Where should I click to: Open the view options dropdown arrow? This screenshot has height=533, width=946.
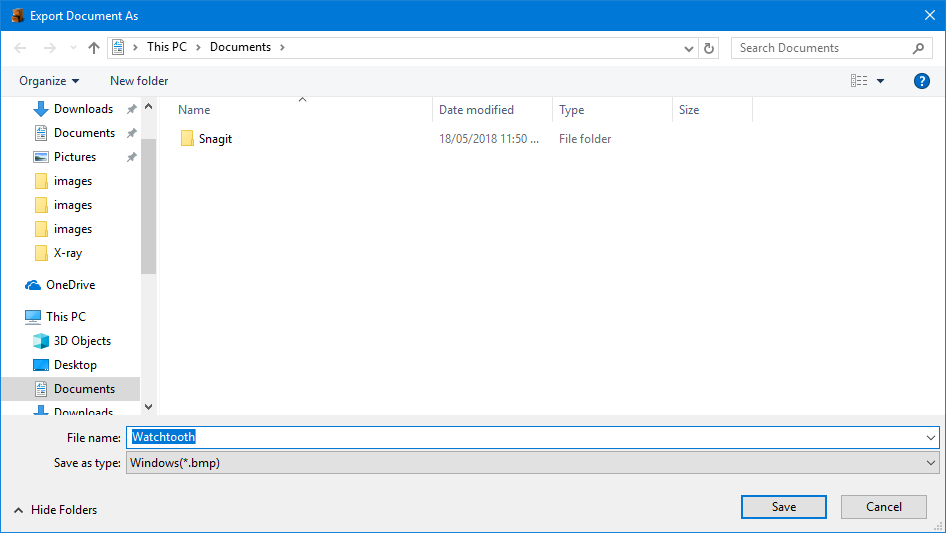click(880, 81)
